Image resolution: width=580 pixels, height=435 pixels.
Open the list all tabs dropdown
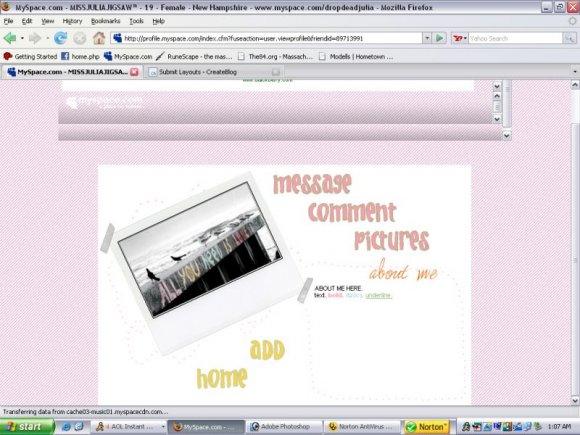(575, 71)
